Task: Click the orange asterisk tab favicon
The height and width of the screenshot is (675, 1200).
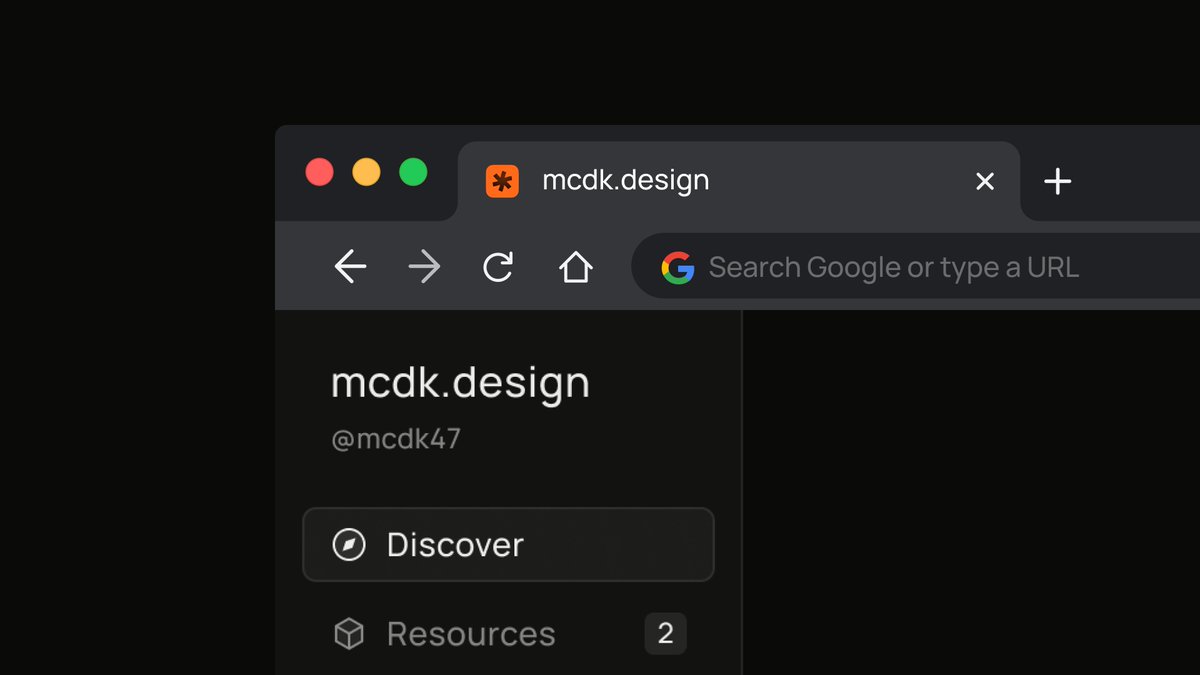Action: 502,181
